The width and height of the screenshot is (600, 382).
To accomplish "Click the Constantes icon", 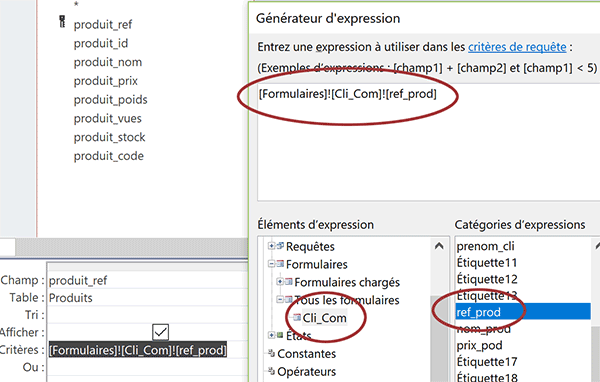I will (271, 353).
